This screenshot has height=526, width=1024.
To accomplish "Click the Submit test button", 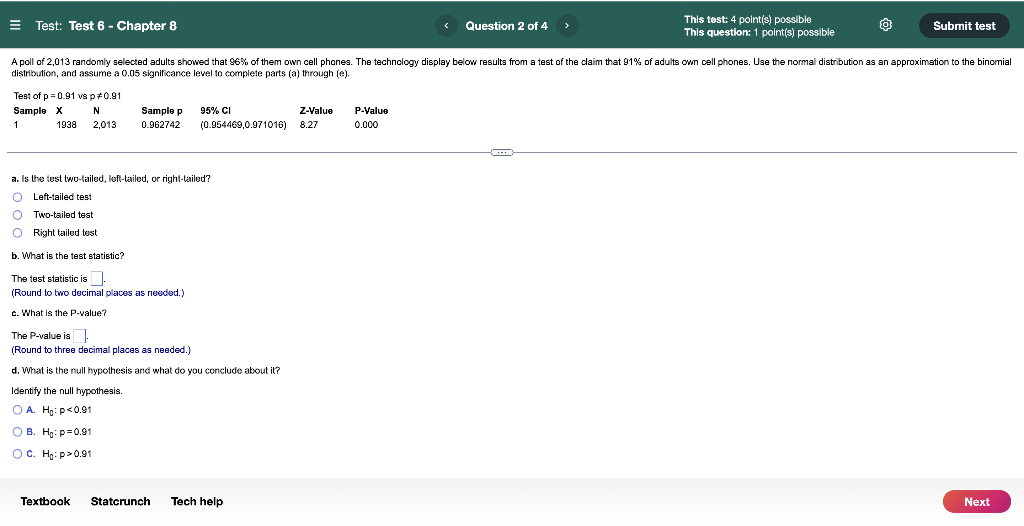I will pyautogui.click(x=964, y=25).
